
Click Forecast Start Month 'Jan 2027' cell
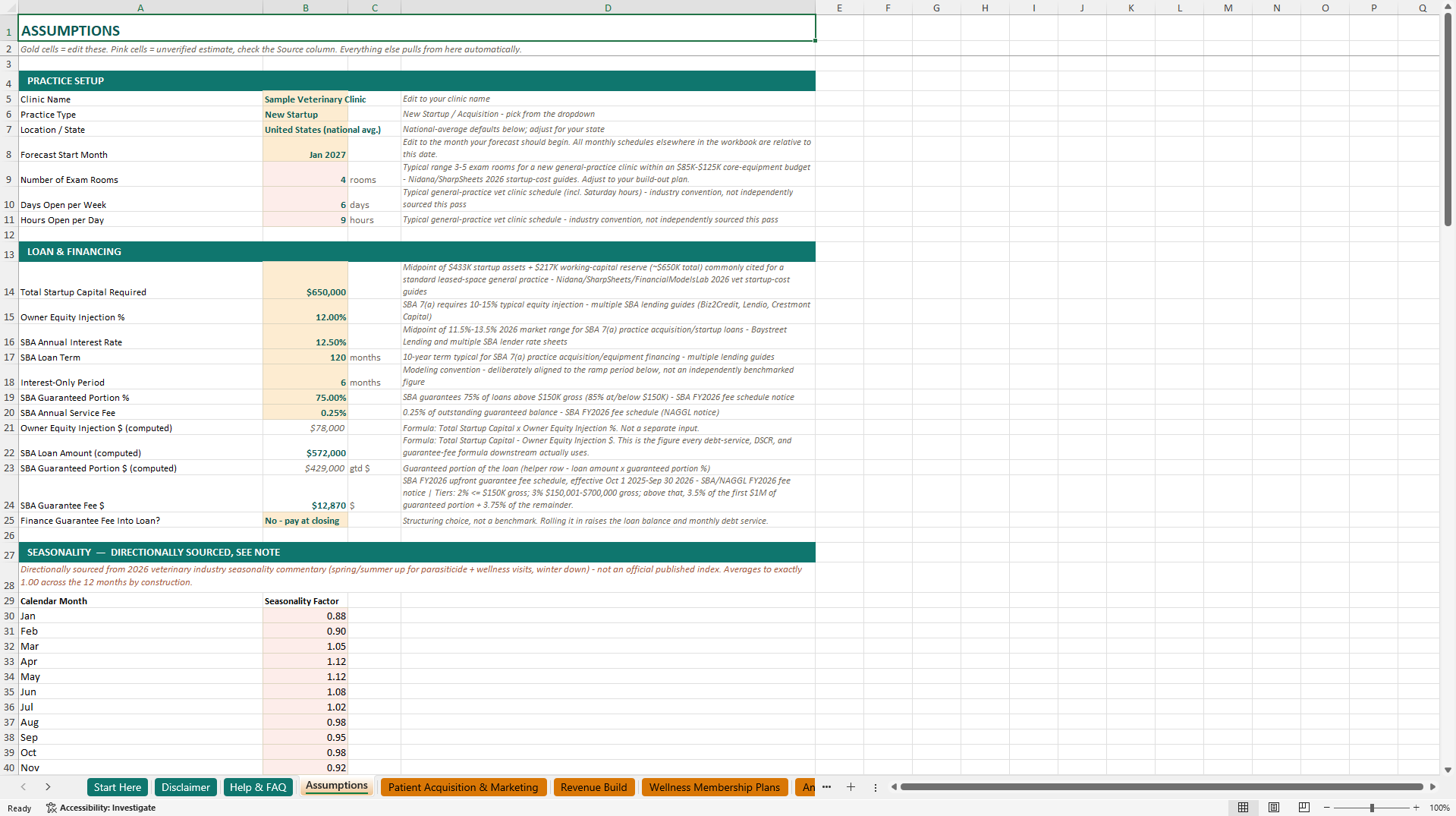pos(305,149)
